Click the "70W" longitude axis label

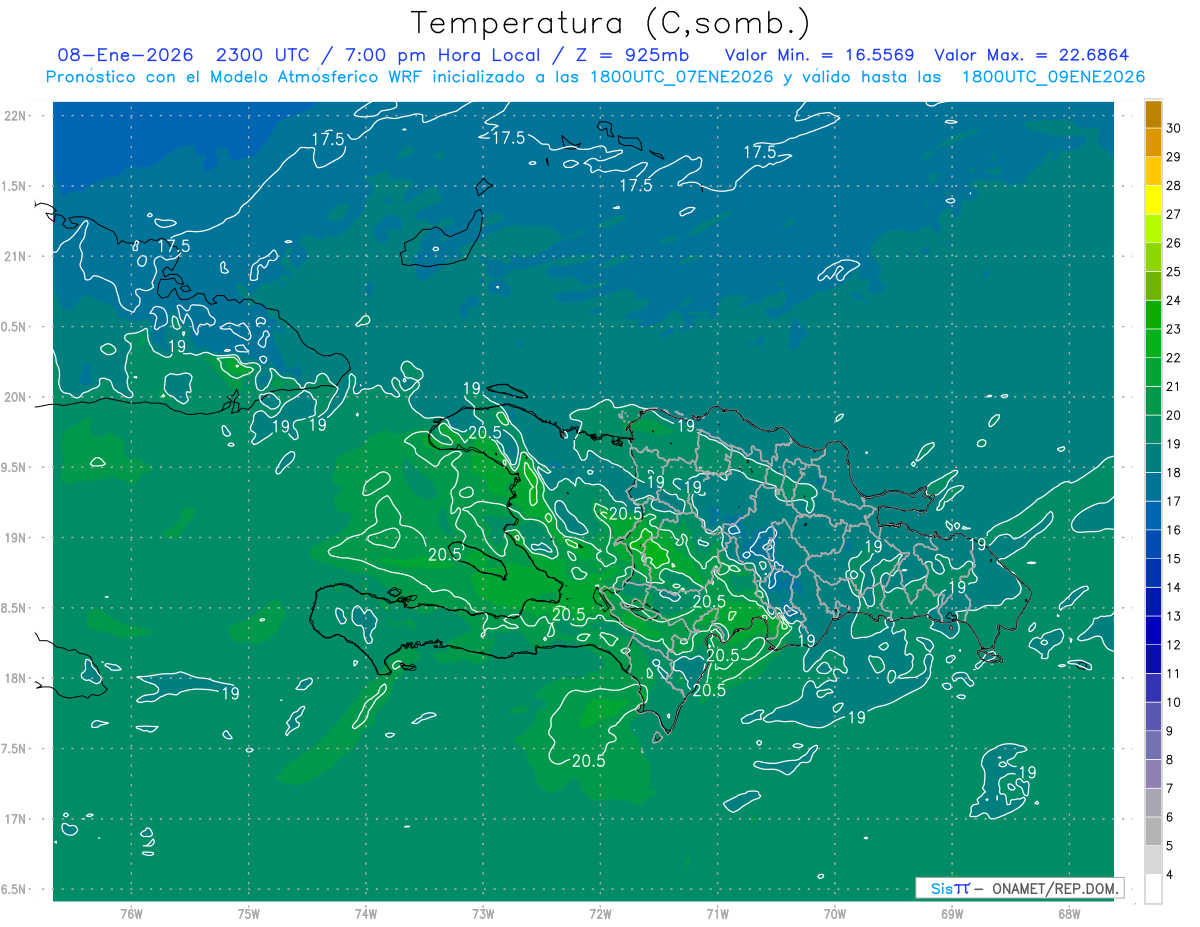pyautogui.click(x=835, y=913)
